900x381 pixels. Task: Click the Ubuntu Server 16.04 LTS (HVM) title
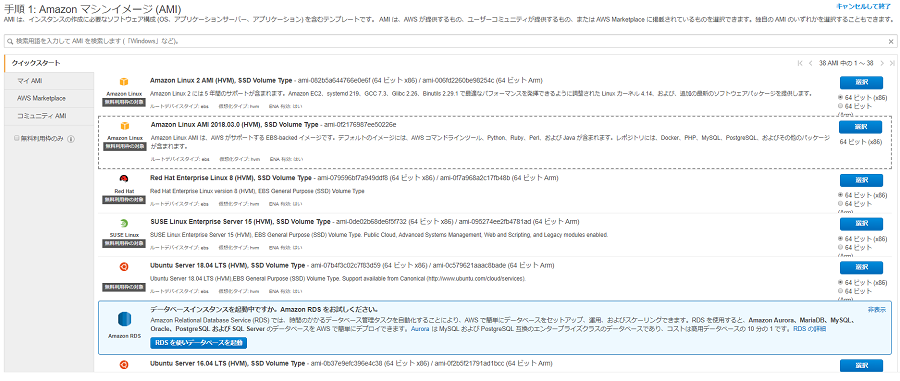pyautogui.click(x=227, y=364)
